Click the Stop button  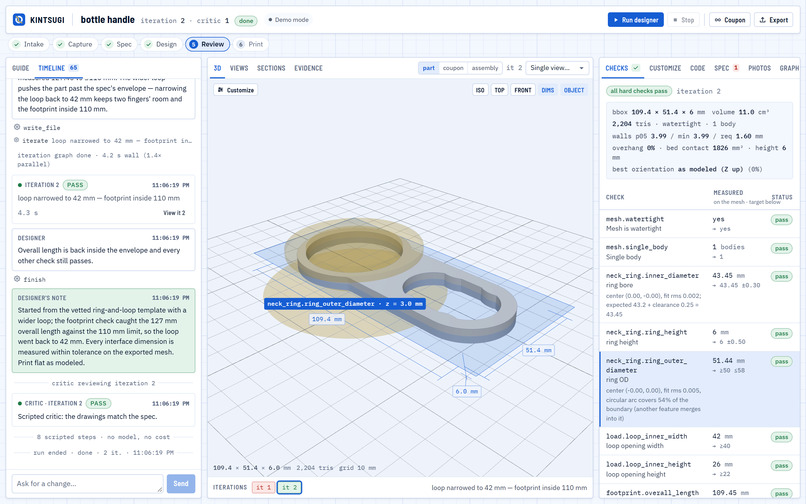click(683, 20)
